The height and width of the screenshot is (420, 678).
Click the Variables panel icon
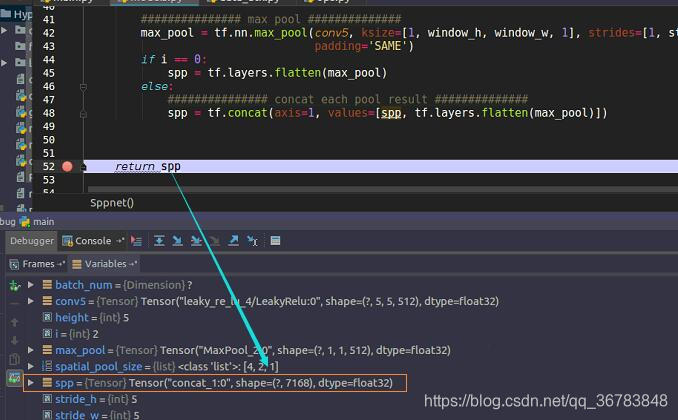point(77,264)
